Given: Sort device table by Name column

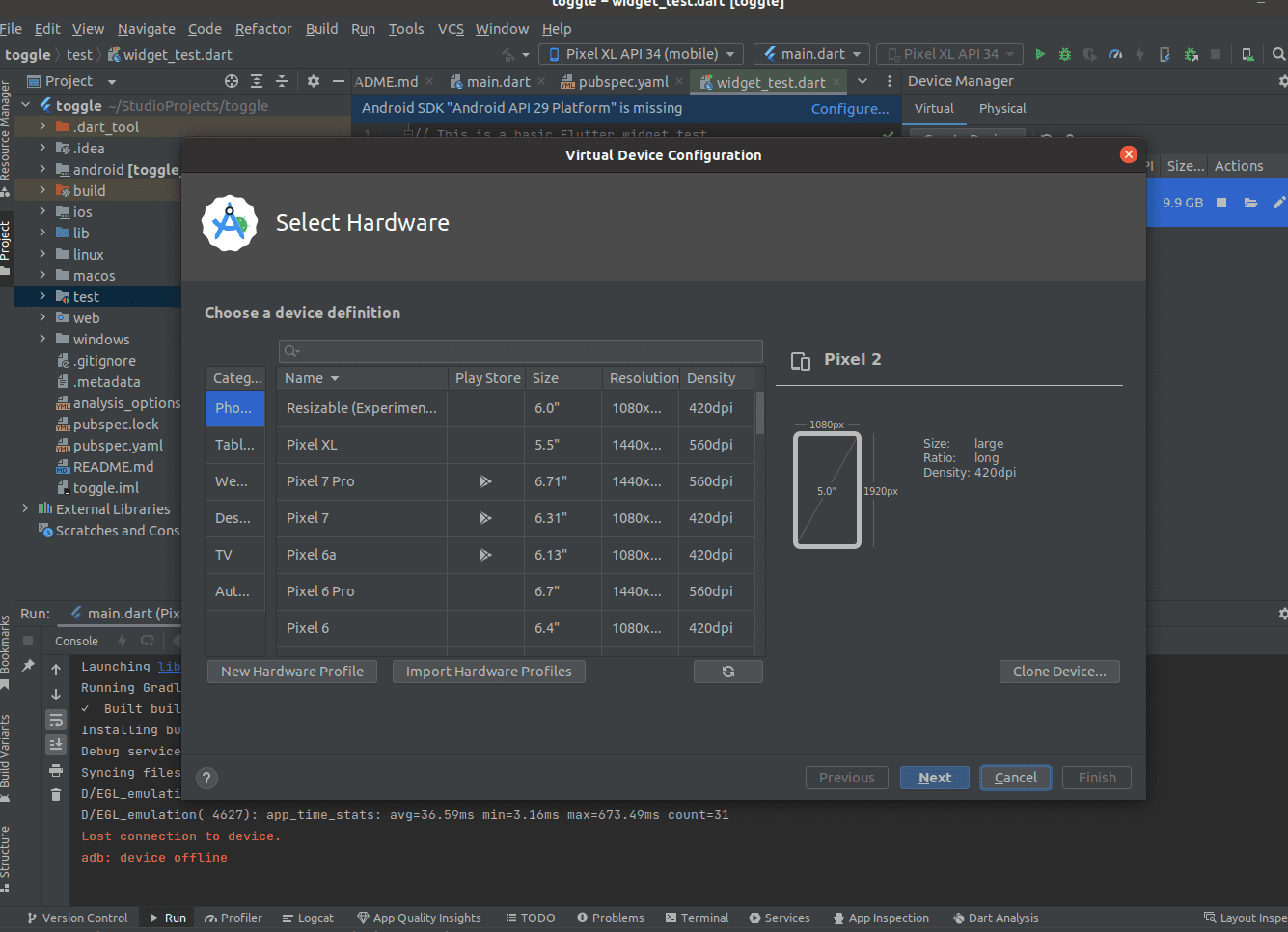Looking at the screenshot, I should (362, 378).
